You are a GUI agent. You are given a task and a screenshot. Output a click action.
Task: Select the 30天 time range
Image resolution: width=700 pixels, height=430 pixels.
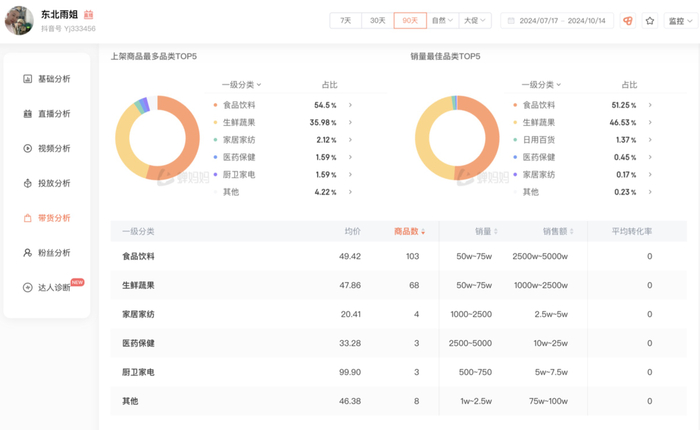click(x=378, y=20)
